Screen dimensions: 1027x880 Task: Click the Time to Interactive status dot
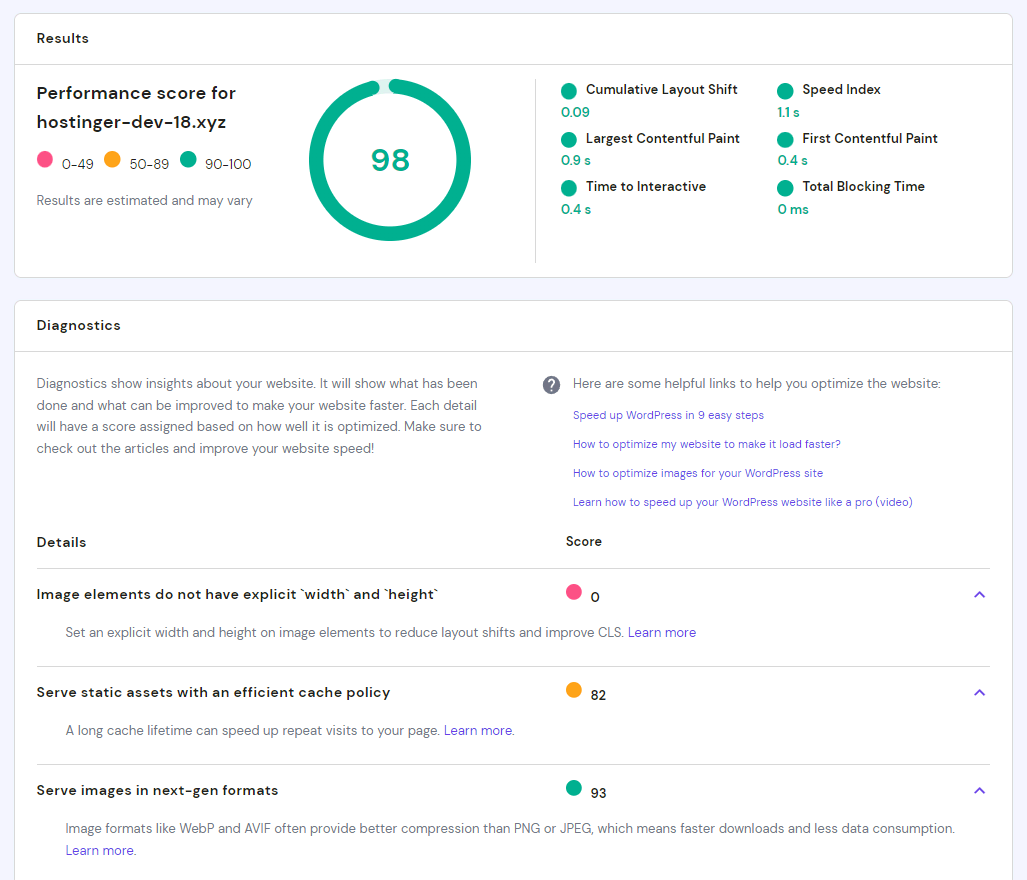coord(569,188)
